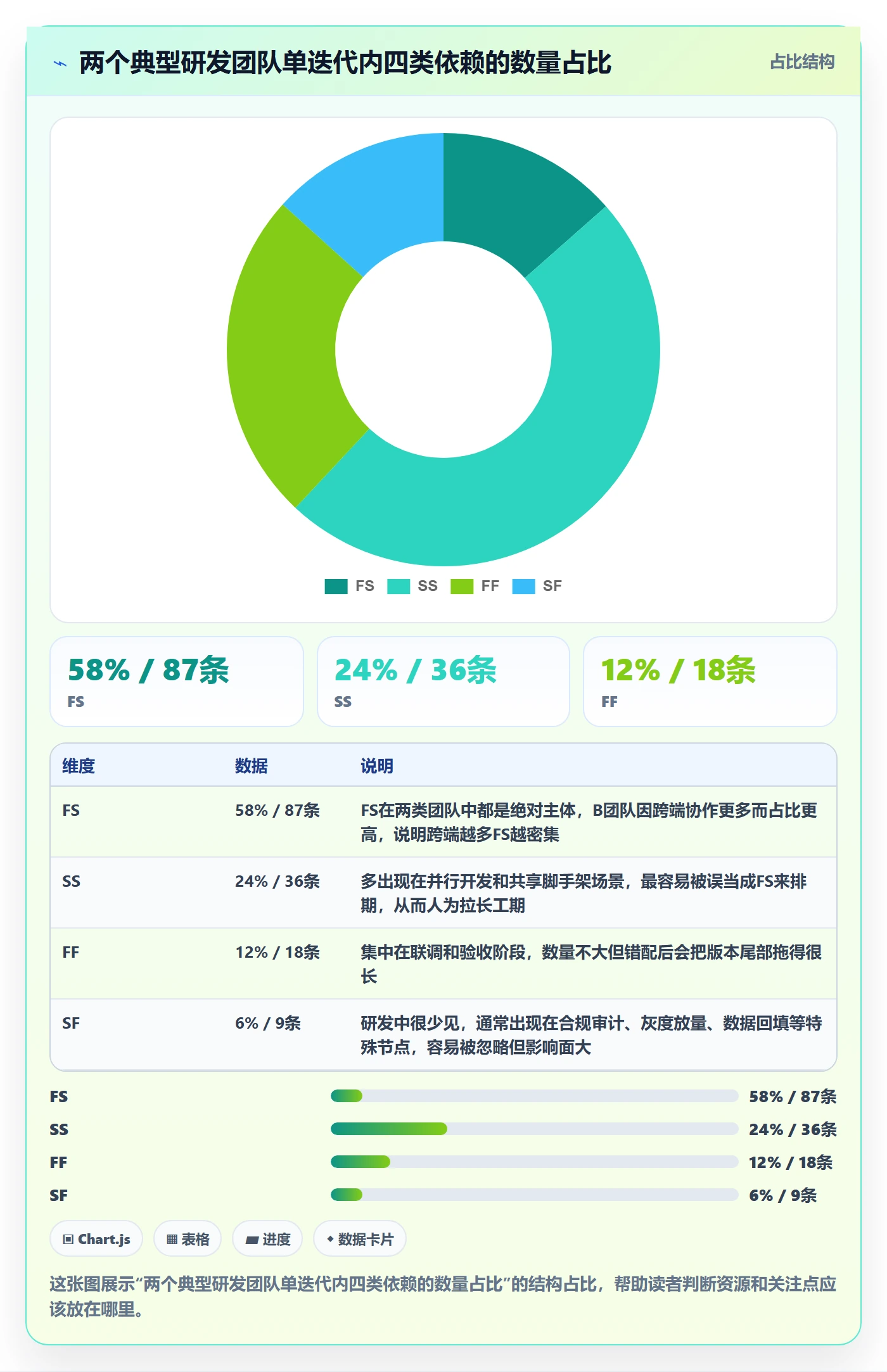Click the SS cell in the table
The height and width of the screenshot is (1372, 887).
71,881
